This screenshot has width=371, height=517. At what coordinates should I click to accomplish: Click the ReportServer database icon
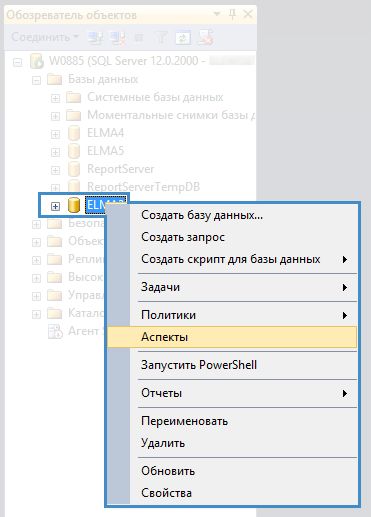[x=74, y=169]
